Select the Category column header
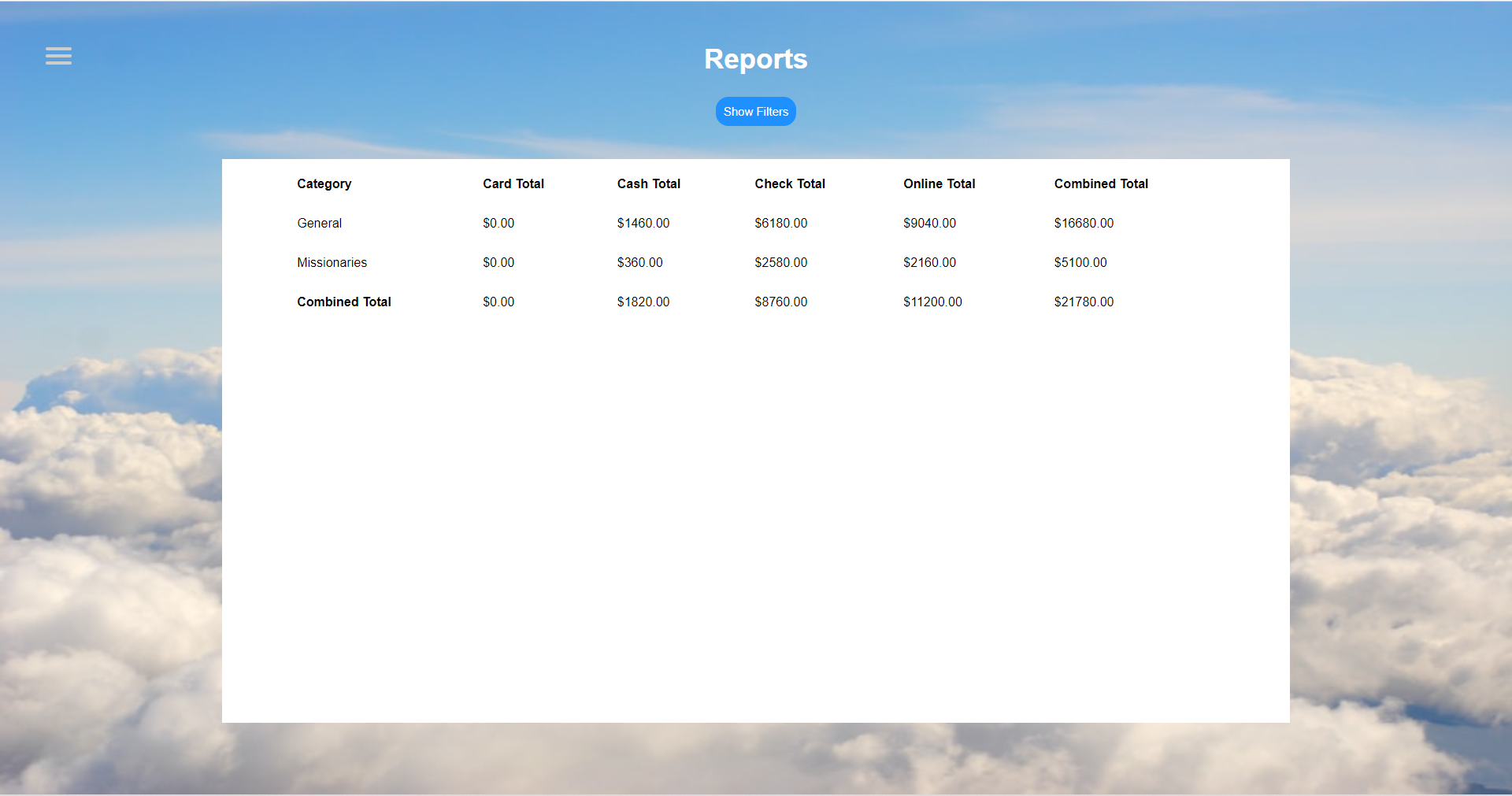This screenshot has width=1512, height=796. [x=324, y=183]
